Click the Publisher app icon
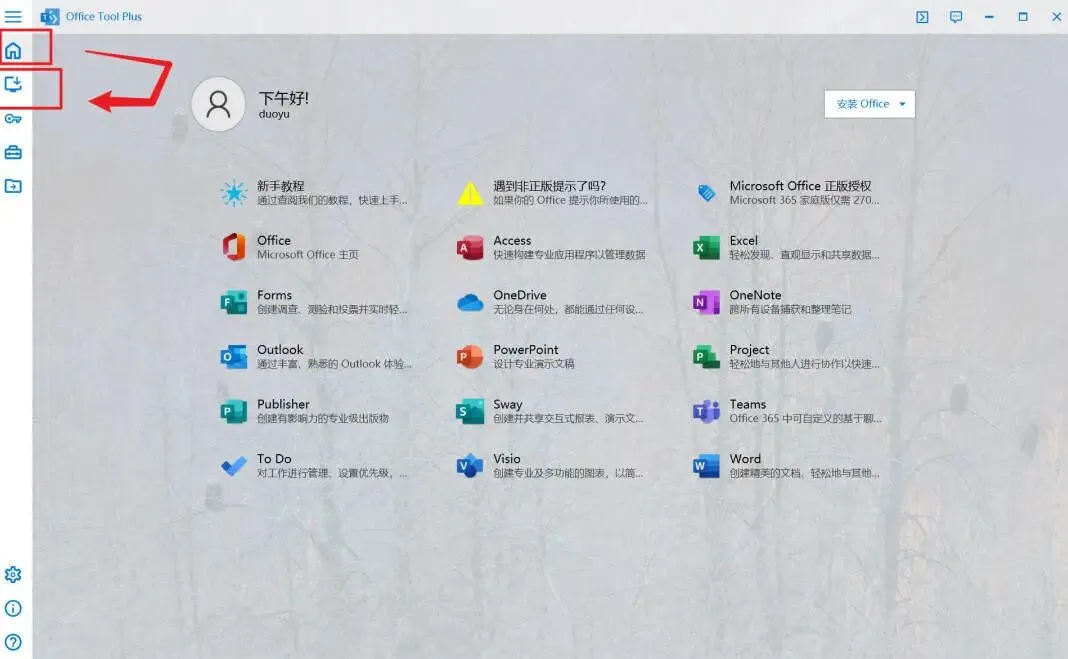 [234, 411]
